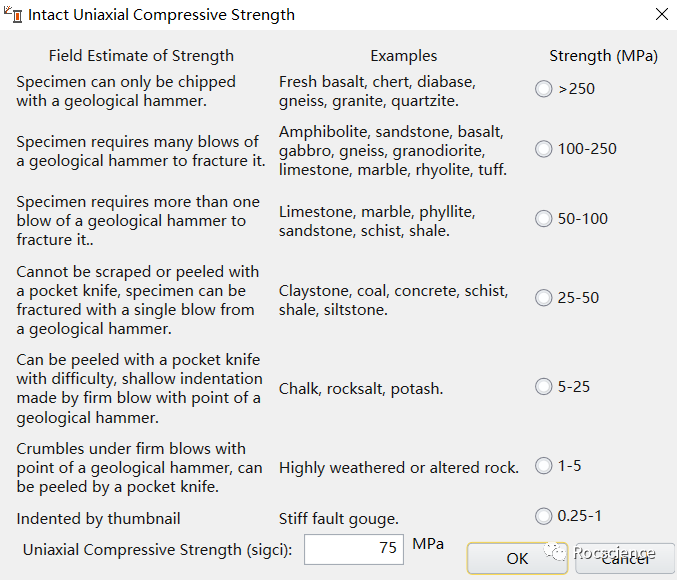Screen dimensions: 677x580
Task: Select the >250 MPa strength option
Action: tap(544, 89)
